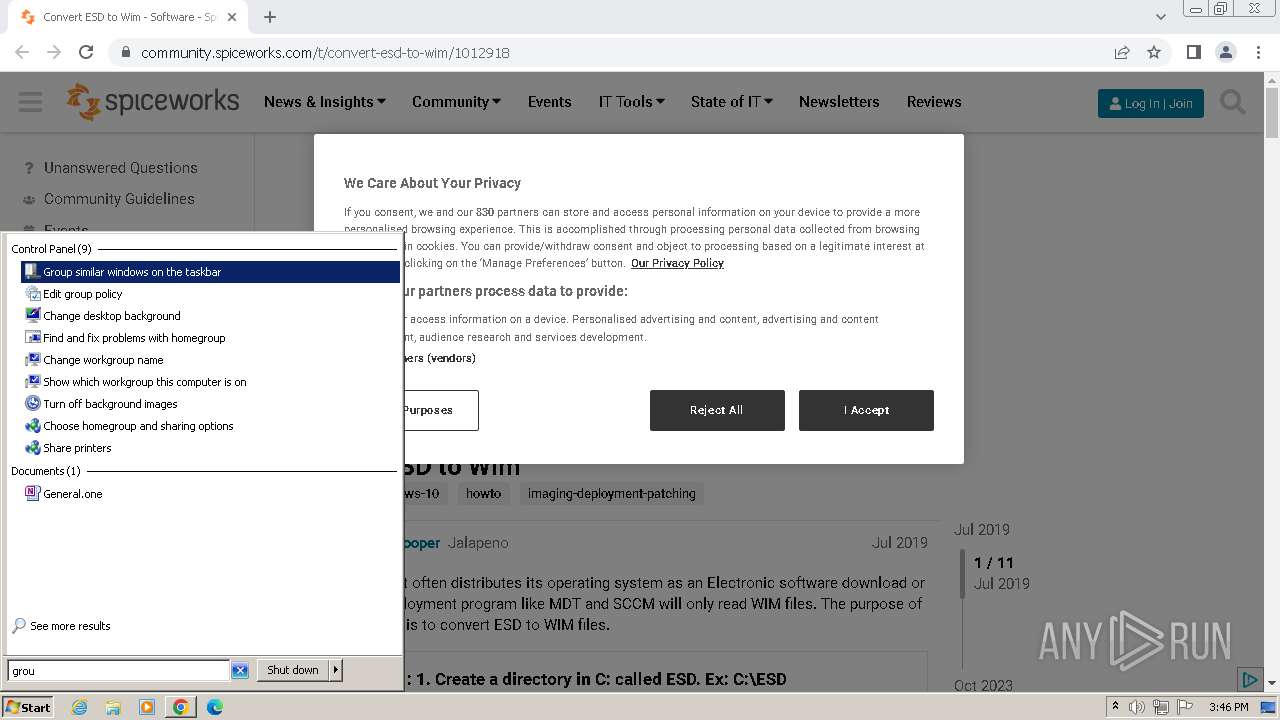This screenshot has height=720, width=1280.
Task: Clear the Start menu search text
Action: point(240,671)
